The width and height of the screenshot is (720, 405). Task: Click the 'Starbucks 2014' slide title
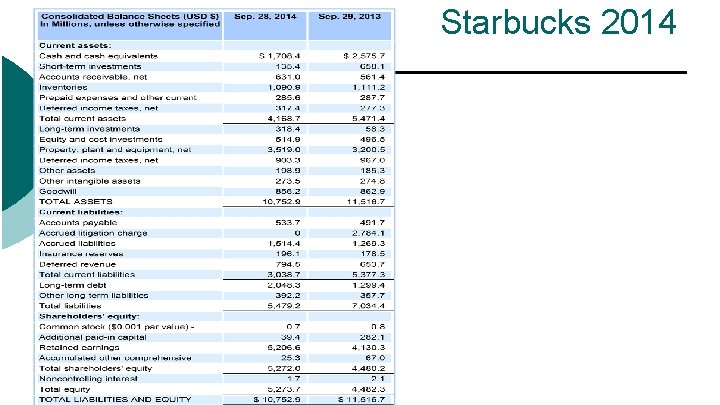pyautogui.click(x=558, y=22)
